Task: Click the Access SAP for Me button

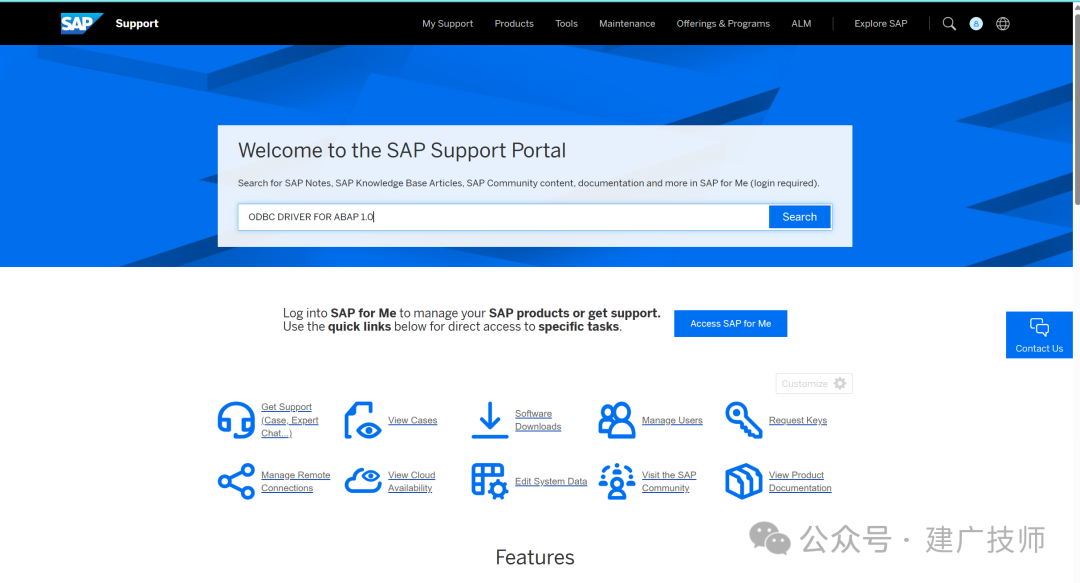Action: click(730, 323)
